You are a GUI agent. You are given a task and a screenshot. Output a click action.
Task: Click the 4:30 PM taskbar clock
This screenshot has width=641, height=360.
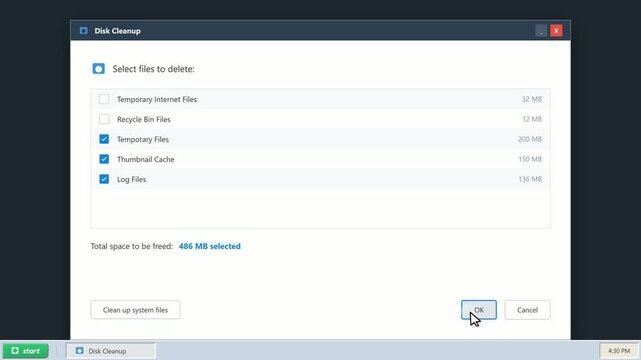tap(619, 351)
